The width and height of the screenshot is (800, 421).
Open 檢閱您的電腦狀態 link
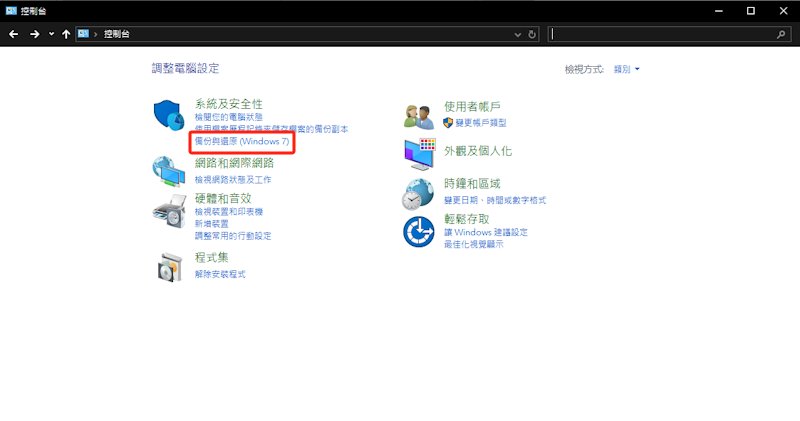[x=229, y=117]
